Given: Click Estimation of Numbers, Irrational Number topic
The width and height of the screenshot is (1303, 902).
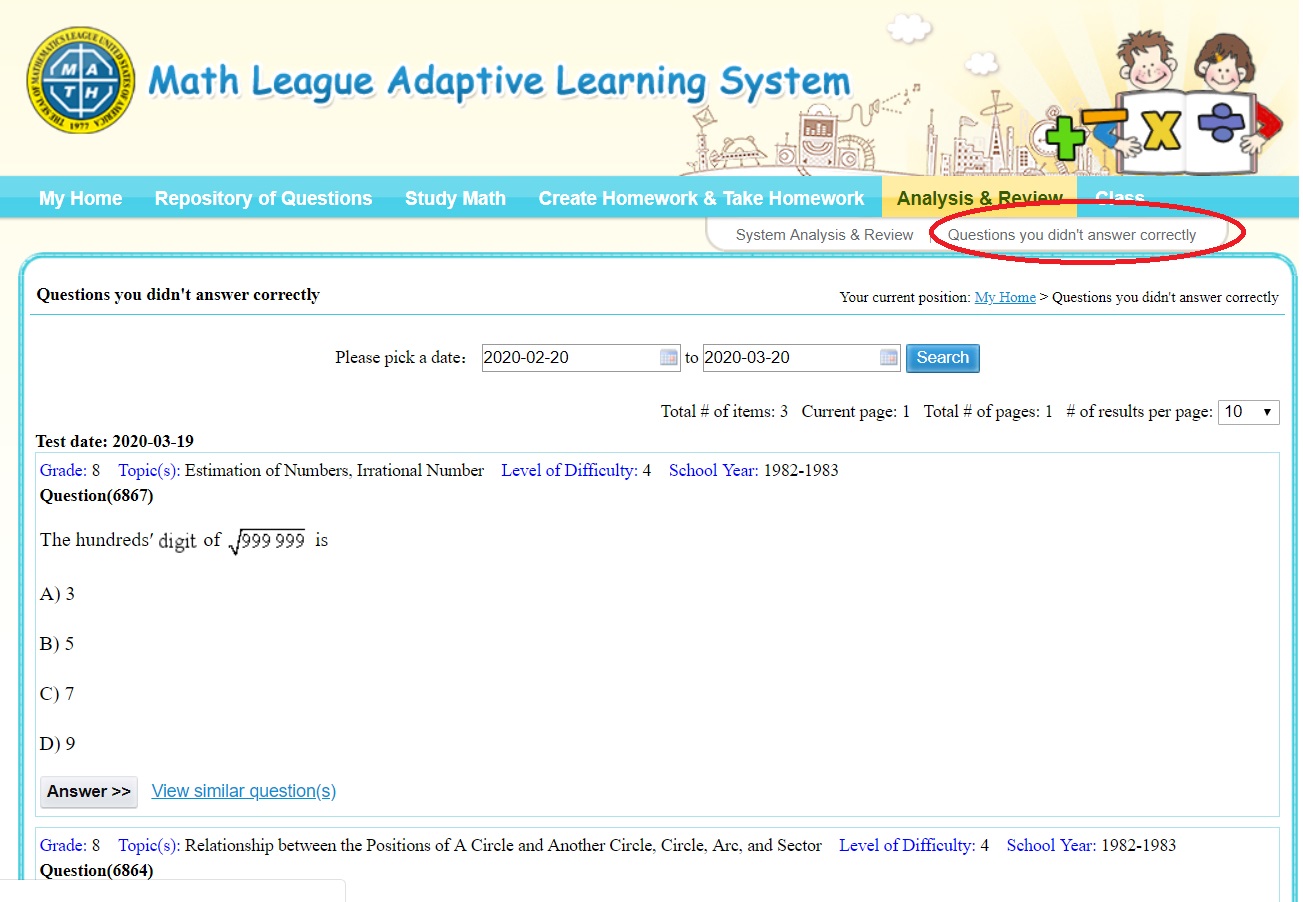Looking at the screenshot, I should (334, 471).
